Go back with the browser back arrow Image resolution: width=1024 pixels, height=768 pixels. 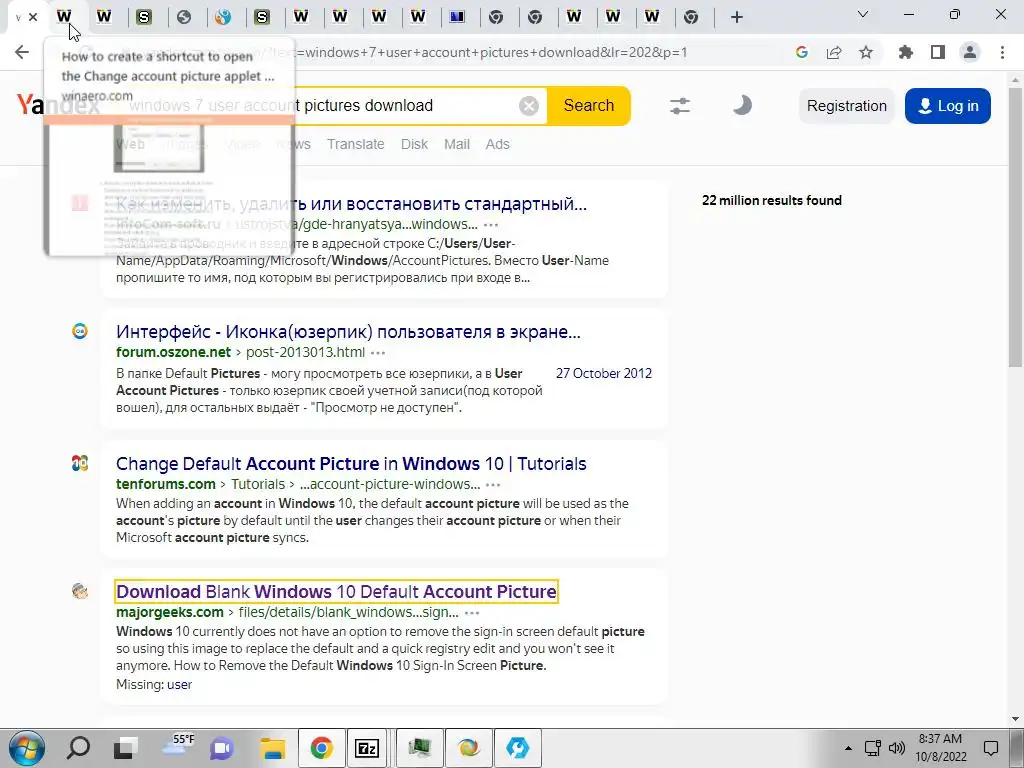point(22,52)
